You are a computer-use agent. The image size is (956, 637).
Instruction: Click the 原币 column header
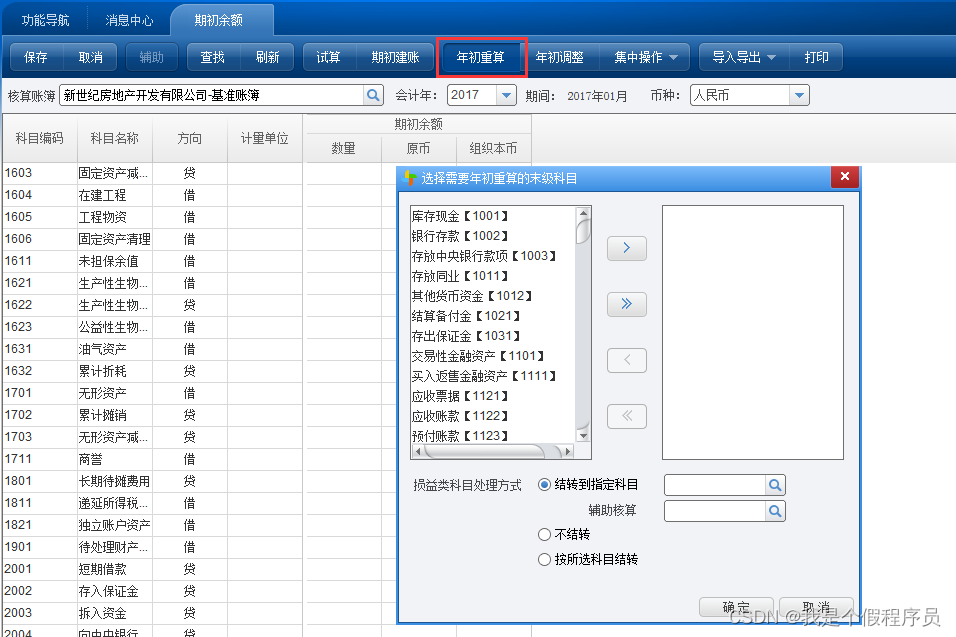(418, 149)
